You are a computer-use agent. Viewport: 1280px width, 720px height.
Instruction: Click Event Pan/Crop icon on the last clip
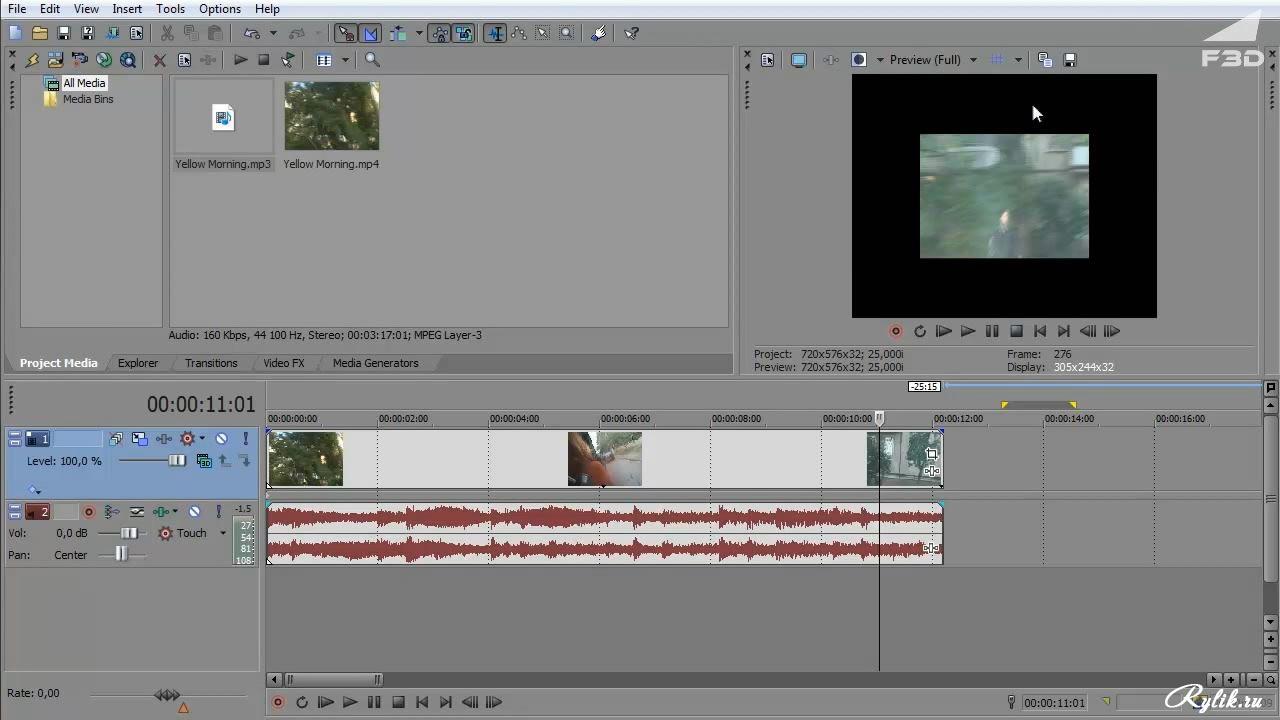[931, 454]
